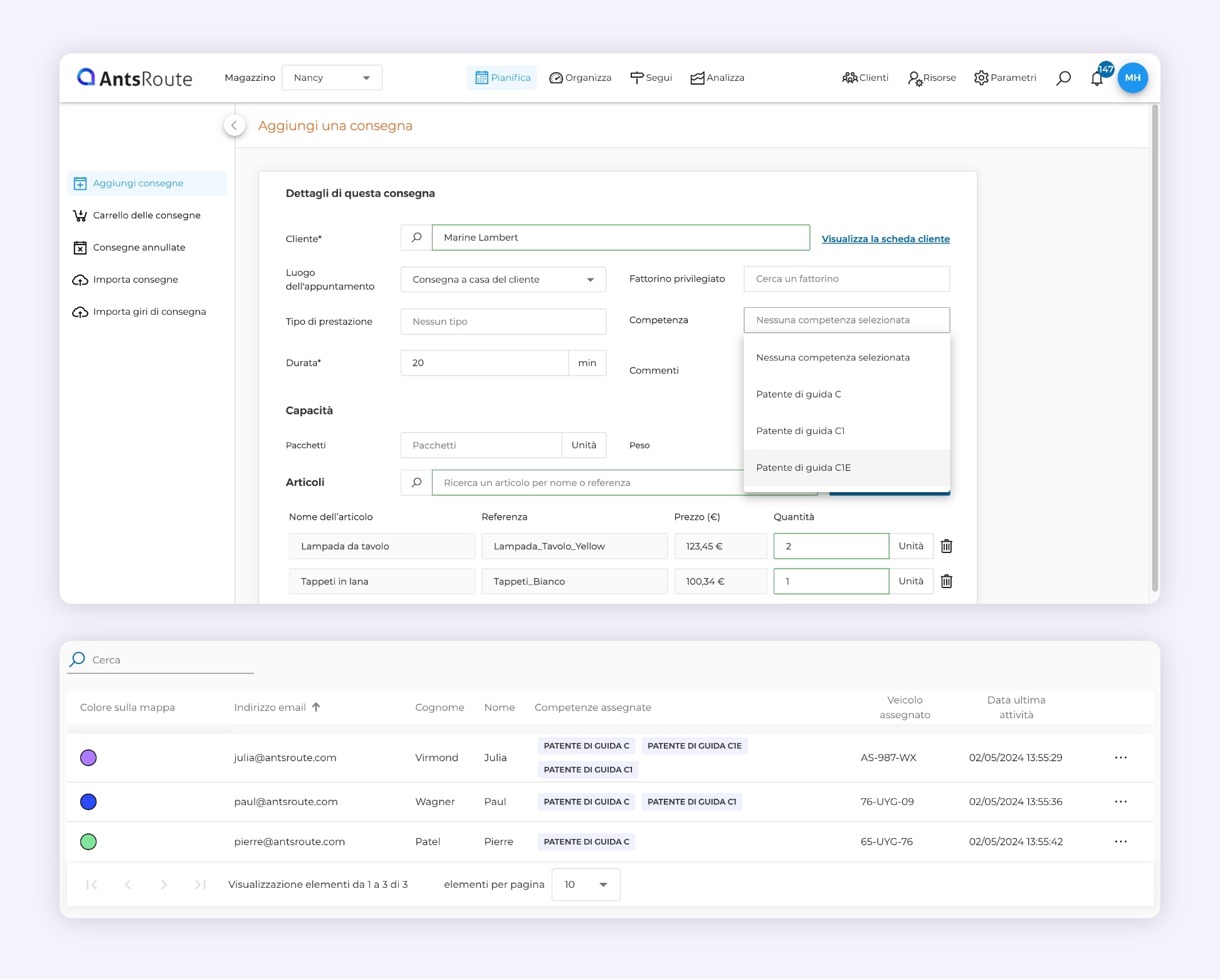Open more options for Pierre Patel row
Image resolution: width=1220 pixels, height=980 pixels.
click(x=1120, y=841)
